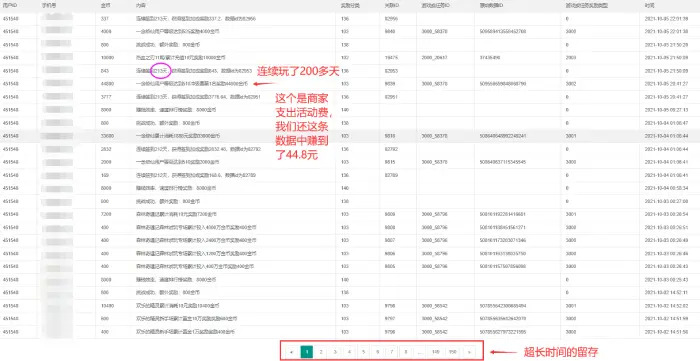The width and height of the screenshot is (700, 361).
Task: Select the coin value 33600 cell
Action: (107, 136)
